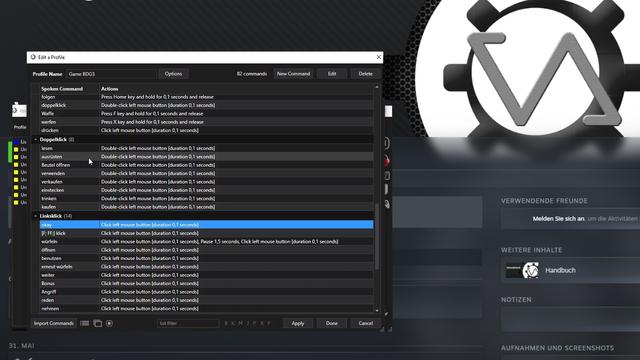Image resolution: width=640 pixels, height=360 pixels.
Task: Collapse the Doppelklick category group
Action: 36,140
